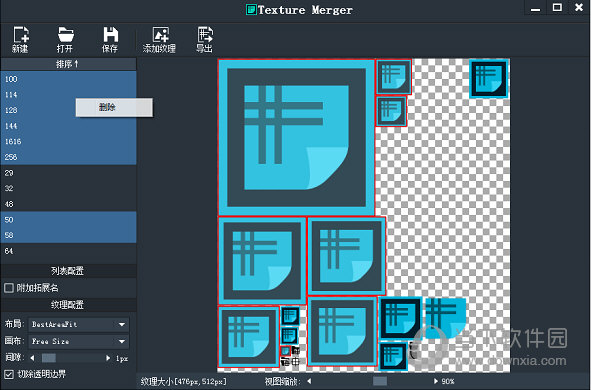This screenshot has height=390, width=591.
Task: Toggle the 切除透明边界 checkbox
Action: [9, 374]
